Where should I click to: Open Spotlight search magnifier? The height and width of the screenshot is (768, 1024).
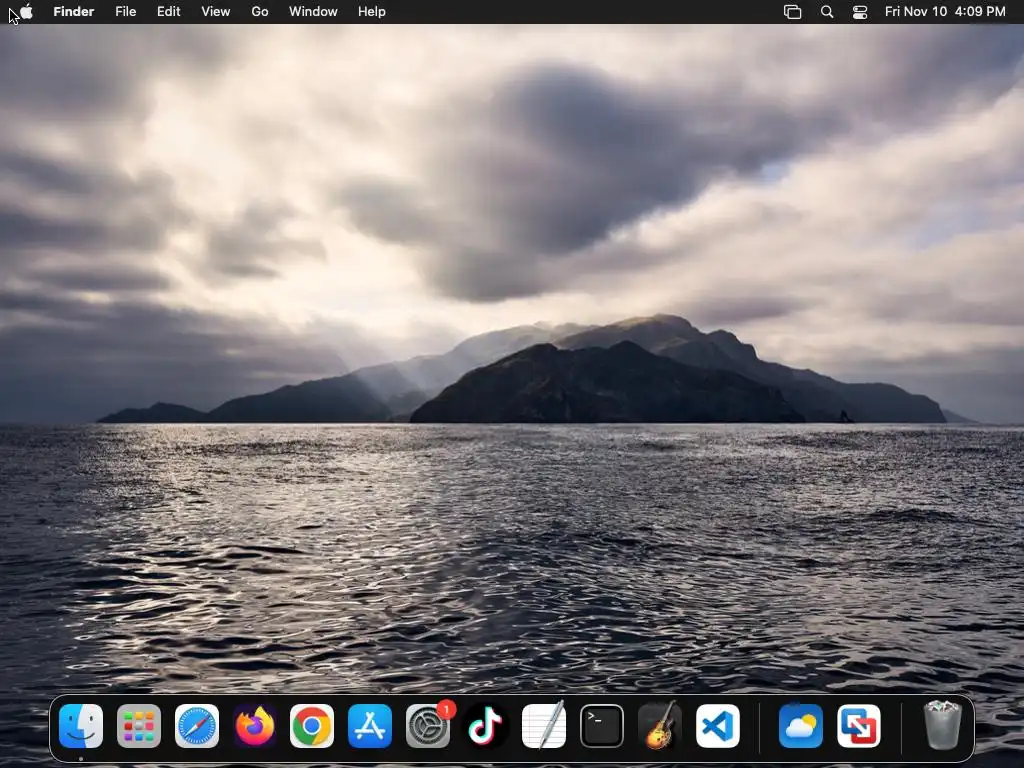827,12
